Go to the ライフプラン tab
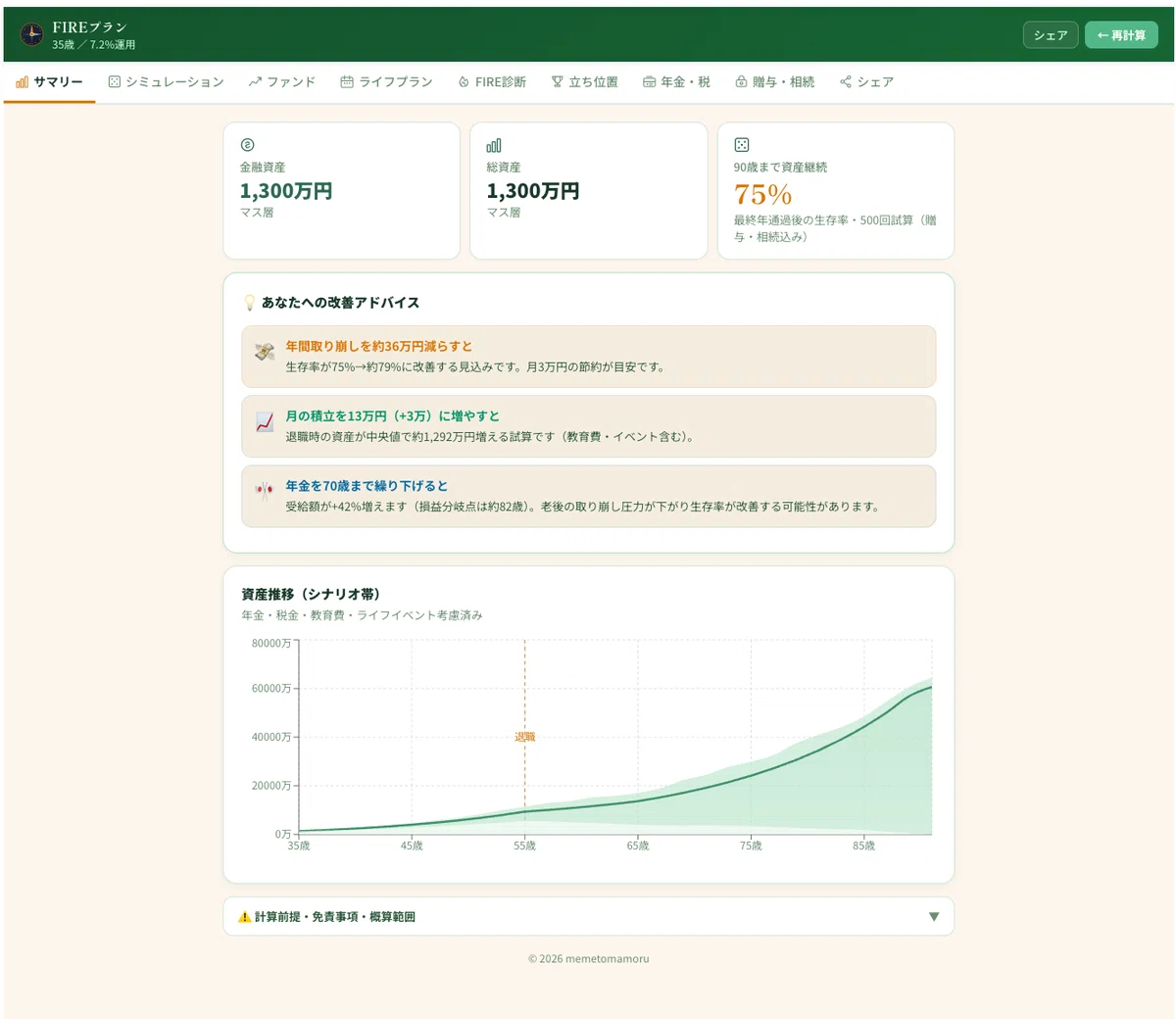This screenshot has width=1176, height=1019. 386,82
